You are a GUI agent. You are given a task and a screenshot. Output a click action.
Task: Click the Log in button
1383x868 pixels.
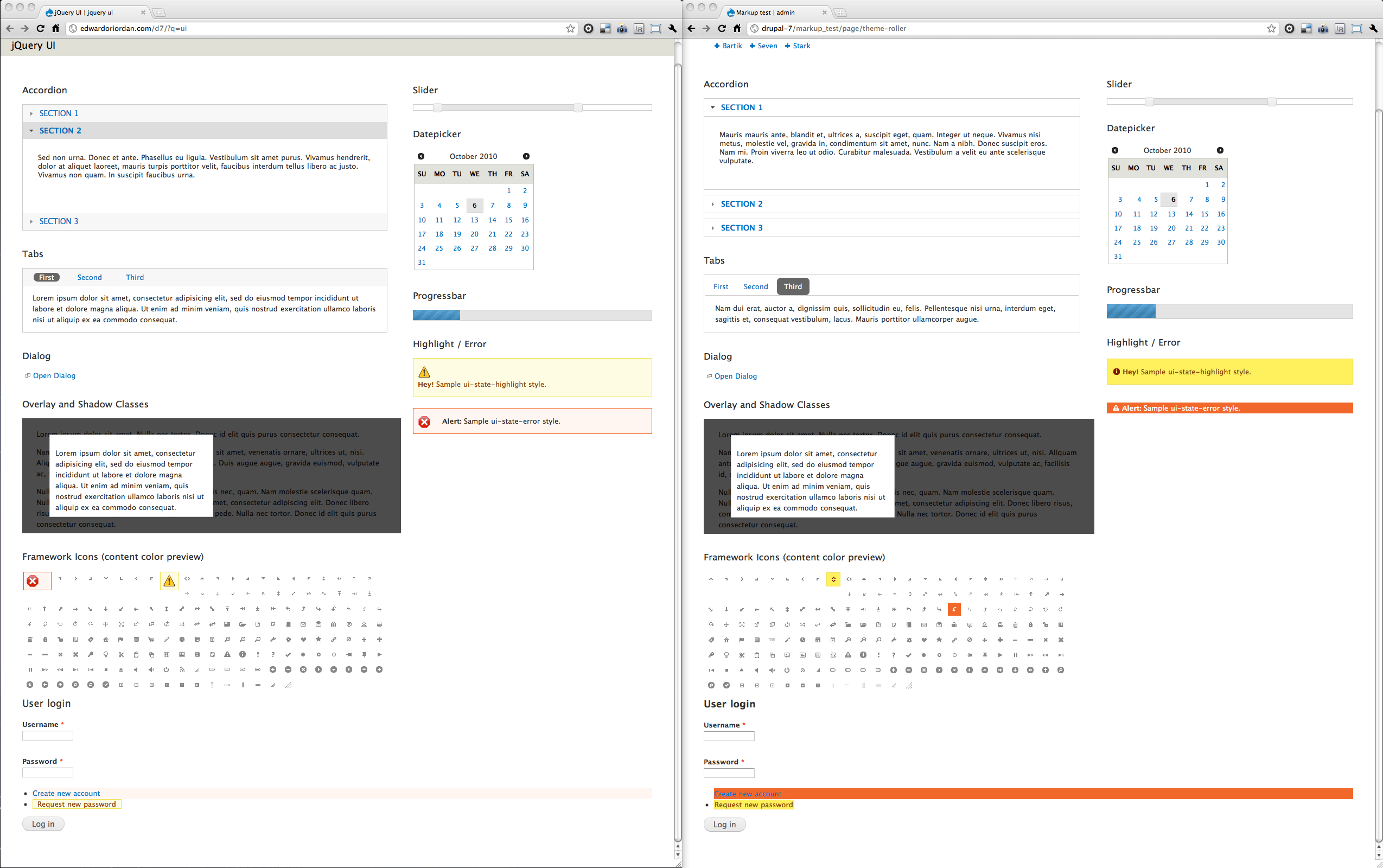(43, 824)
